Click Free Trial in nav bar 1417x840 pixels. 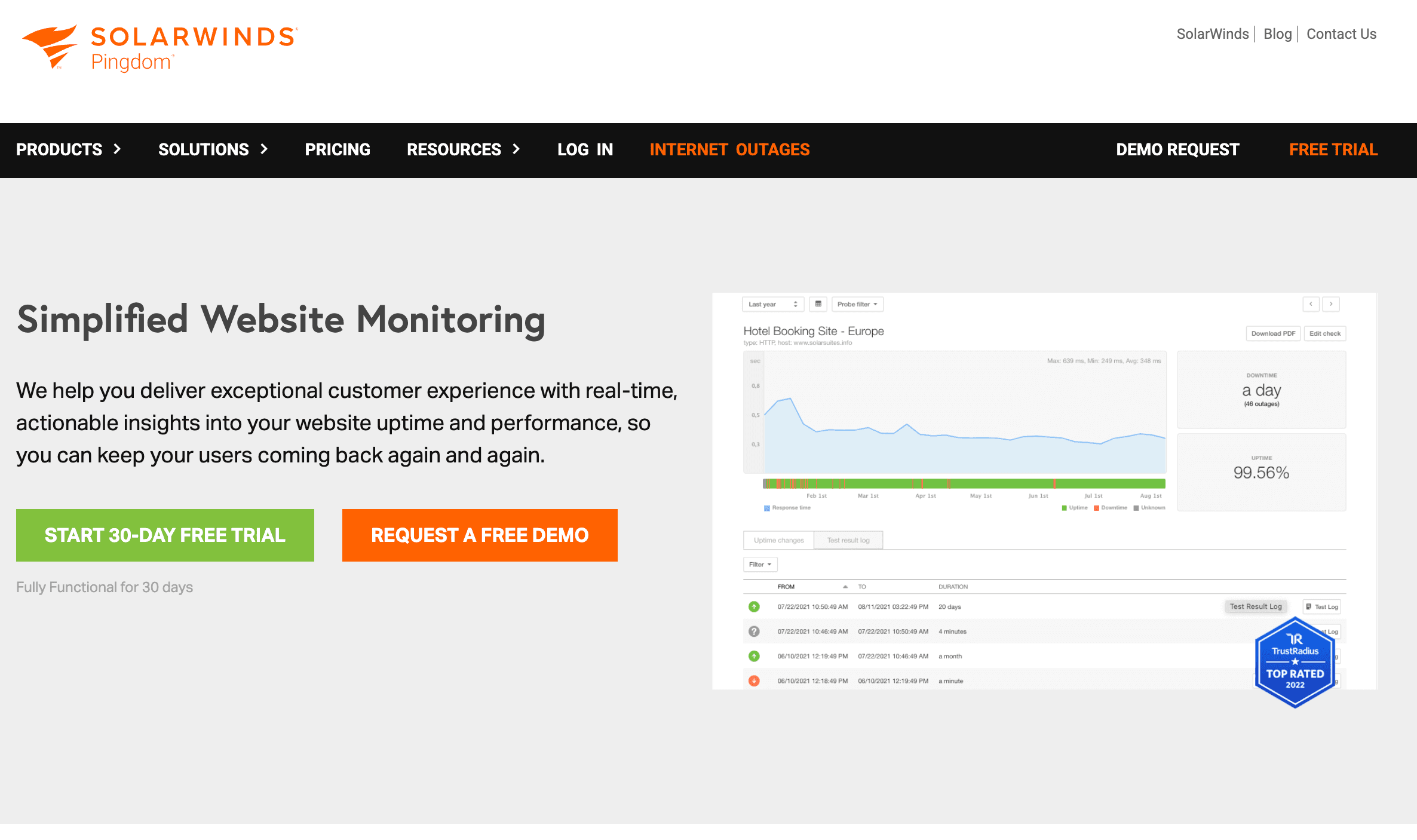click(x=1333, y=149)
